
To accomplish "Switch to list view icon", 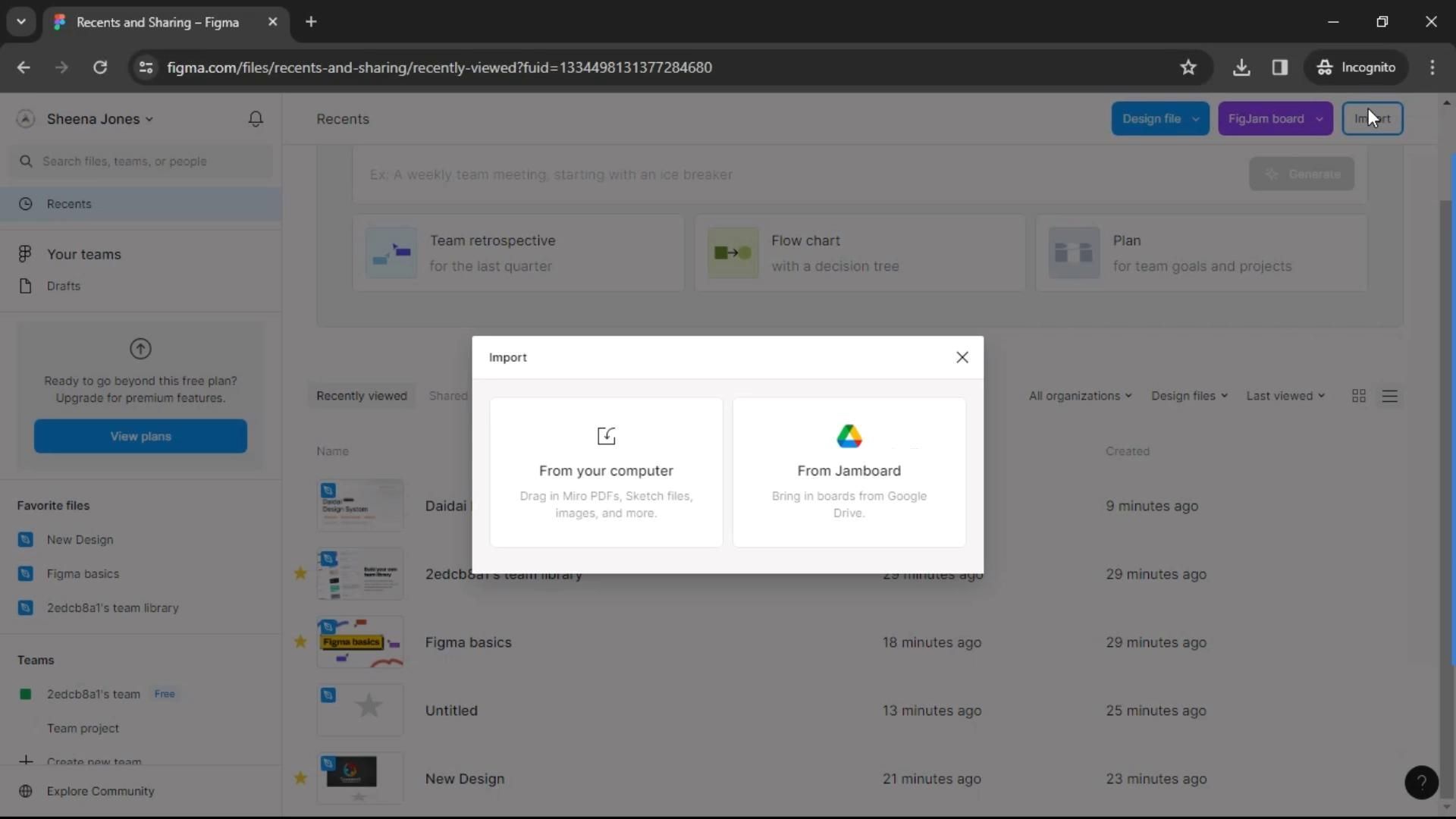I will [1389, 396].
